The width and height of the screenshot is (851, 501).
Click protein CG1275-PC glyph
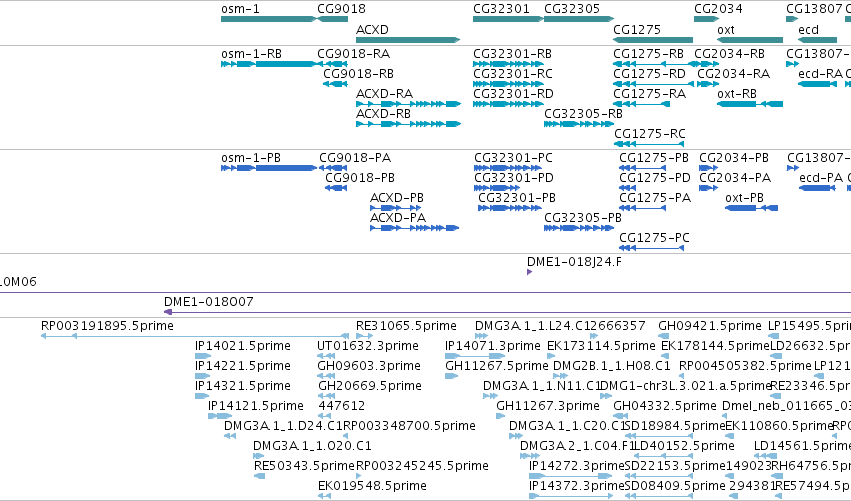(652, 249)
